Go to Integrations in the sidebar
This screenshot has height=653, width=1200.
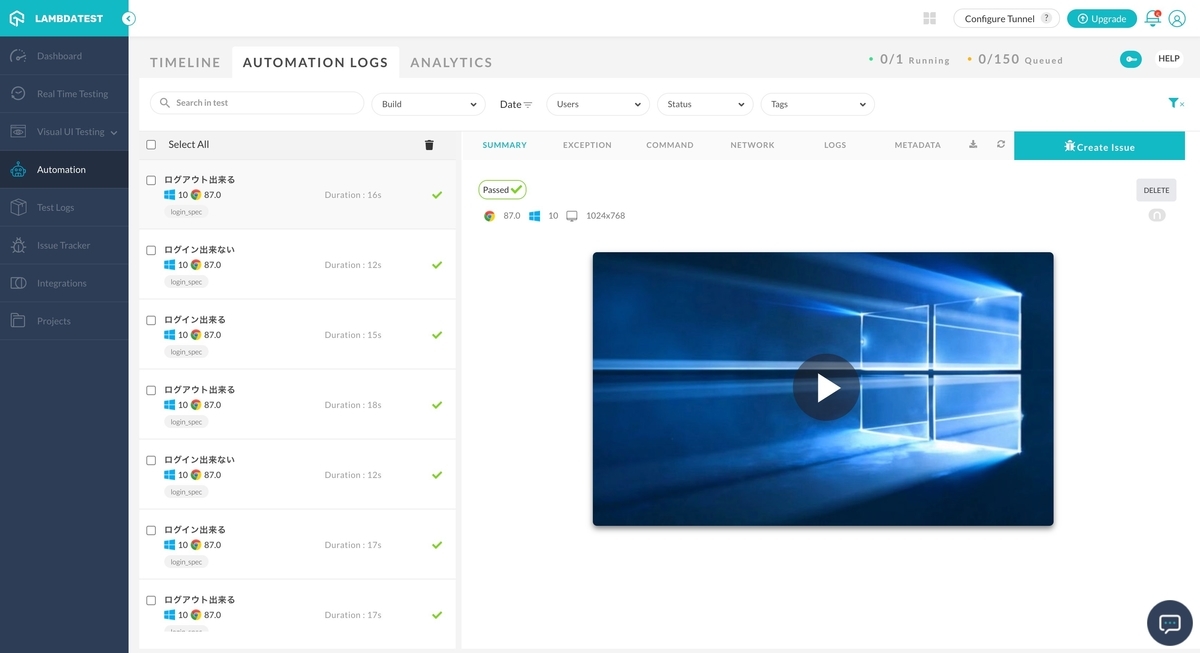(x=64, y=284)
